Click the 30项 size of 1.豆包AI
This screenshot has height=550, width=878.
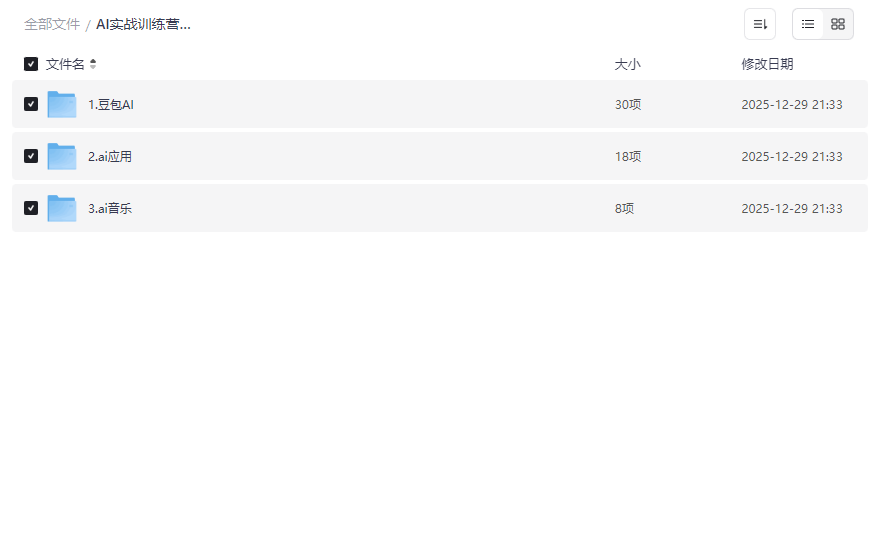(627, 104)
